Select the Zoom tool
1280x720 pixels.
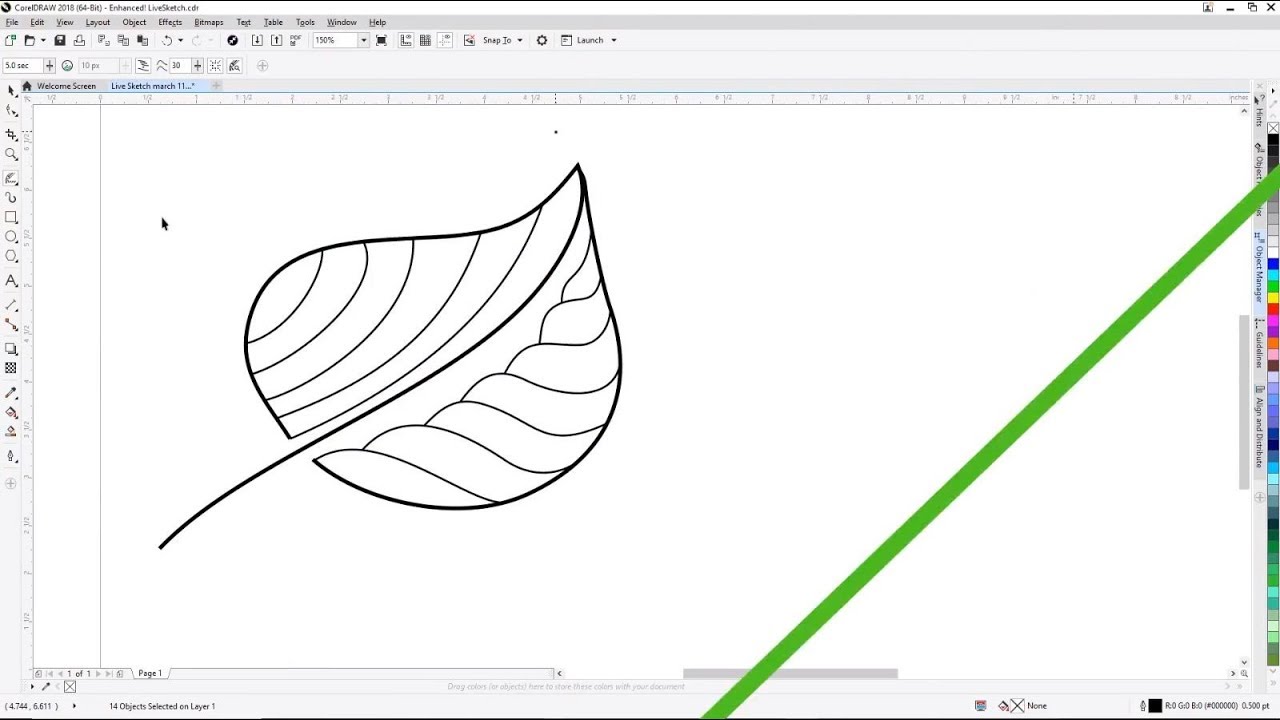(11, 155)
